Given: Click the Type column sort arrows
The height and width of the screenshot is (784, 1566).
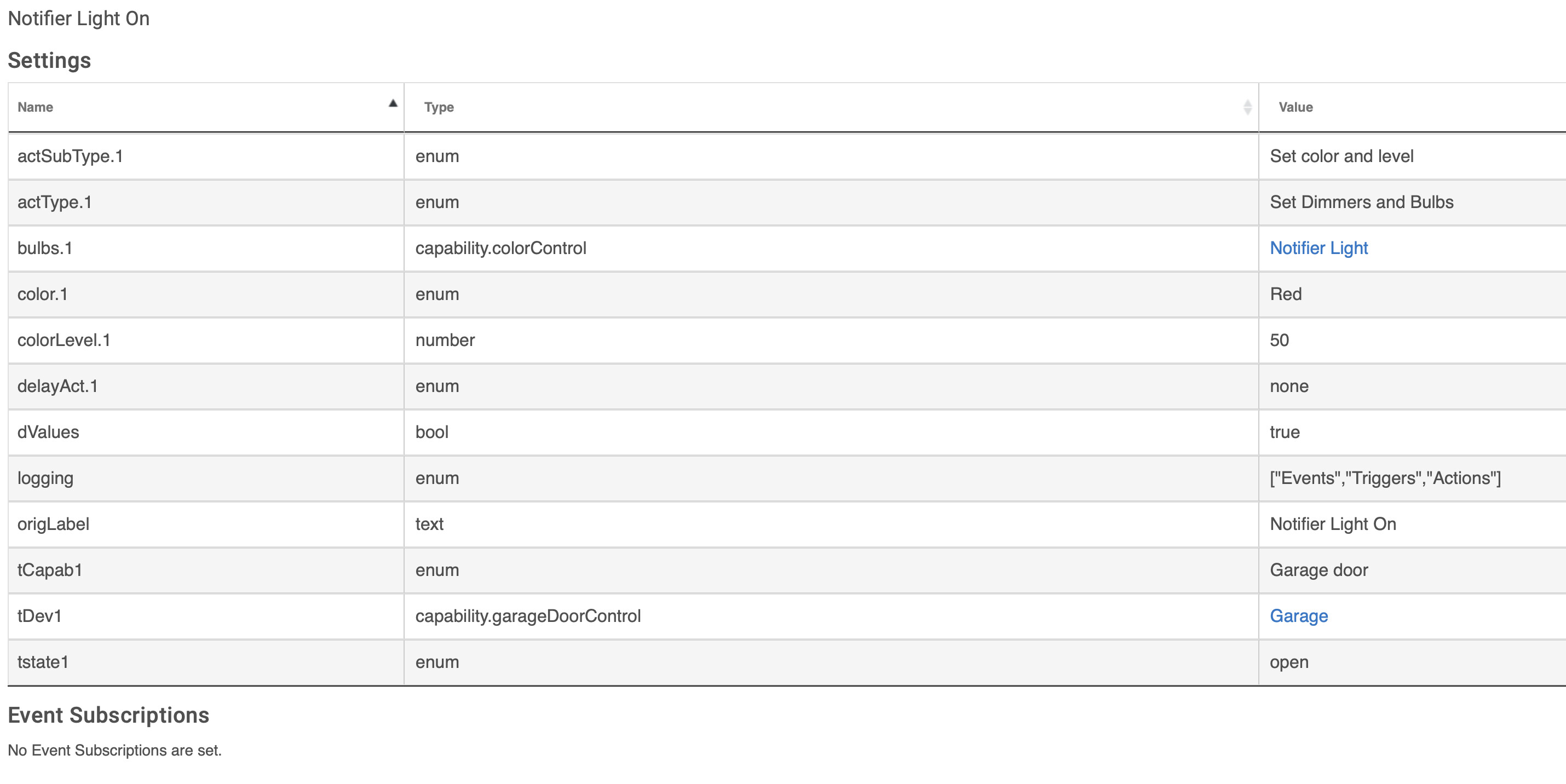Looking at the screenshot, I should (1247, 107).
